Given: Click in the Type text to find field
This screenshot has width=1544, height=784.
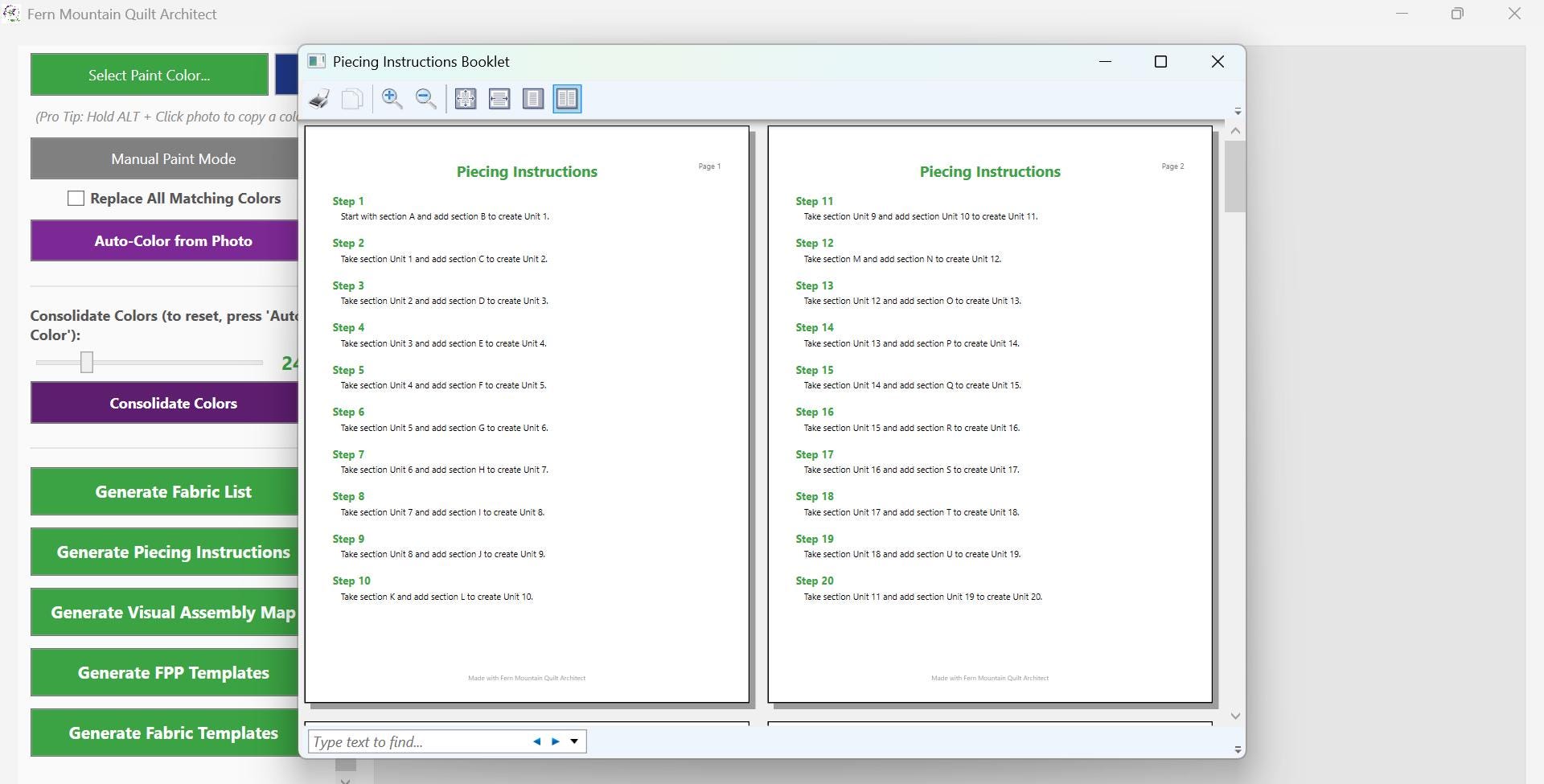Looking at the screenshot, I should 418,741.
